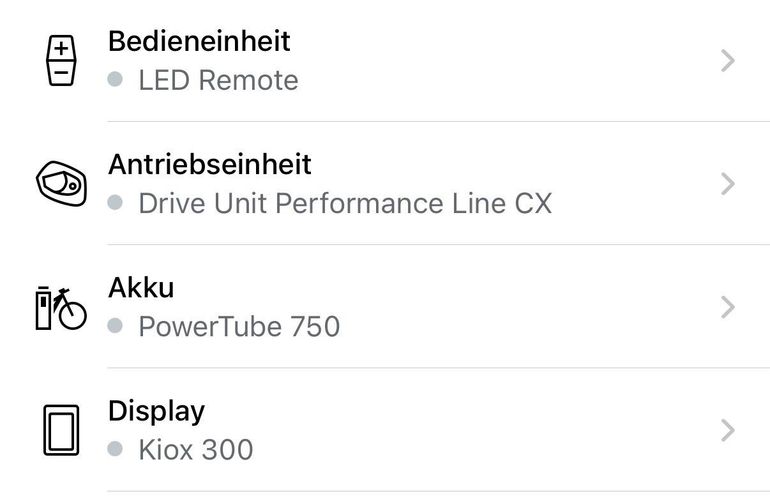The width and height of the screenshot is (770, 497).
Task: Open Akku details via chevron arrow
Action: pos(728,307)
